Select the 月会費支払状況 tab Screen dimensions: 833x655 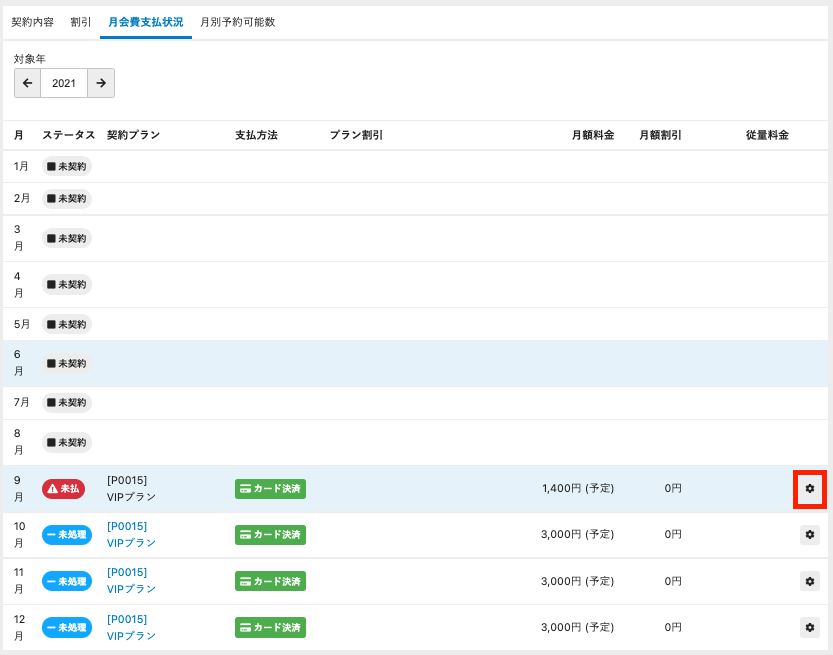point(145,22)
